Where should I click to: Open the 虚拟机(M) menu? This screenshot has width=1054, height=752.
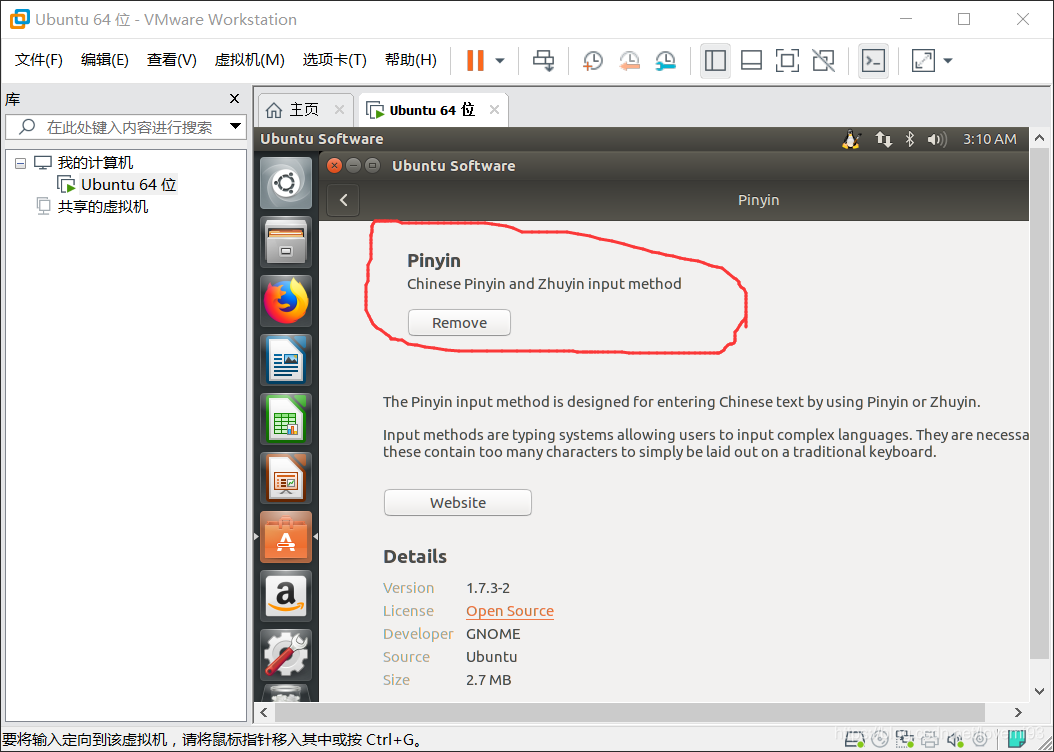click(x=249, y=60)
